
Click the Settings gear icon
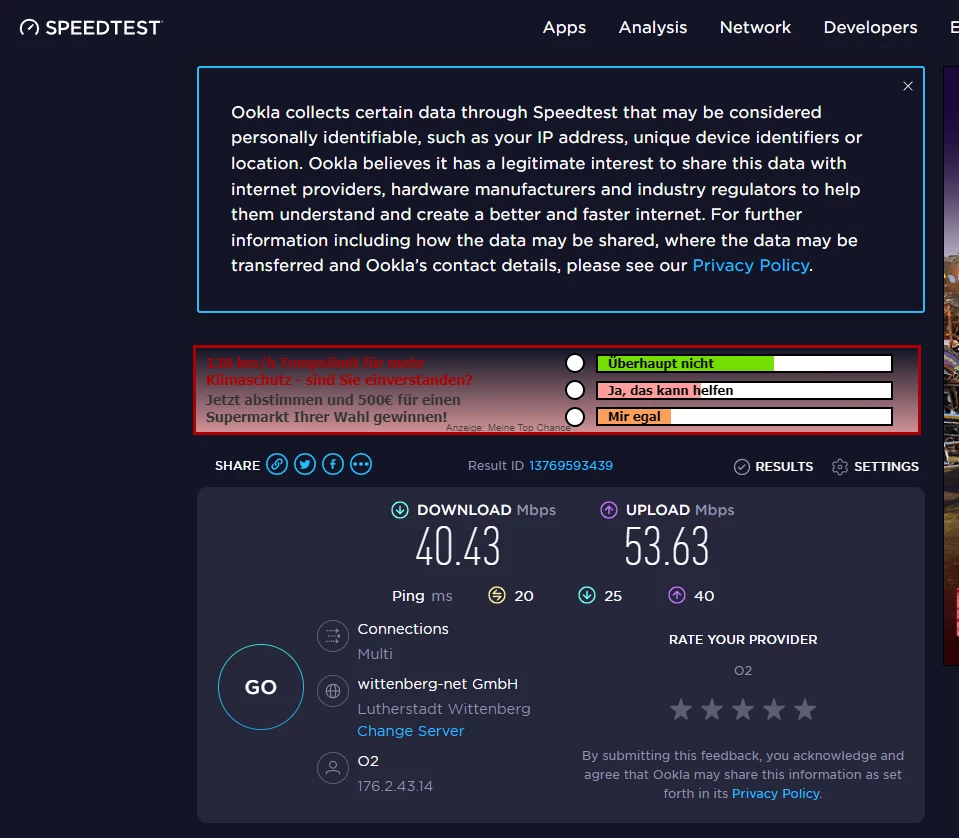840,467
